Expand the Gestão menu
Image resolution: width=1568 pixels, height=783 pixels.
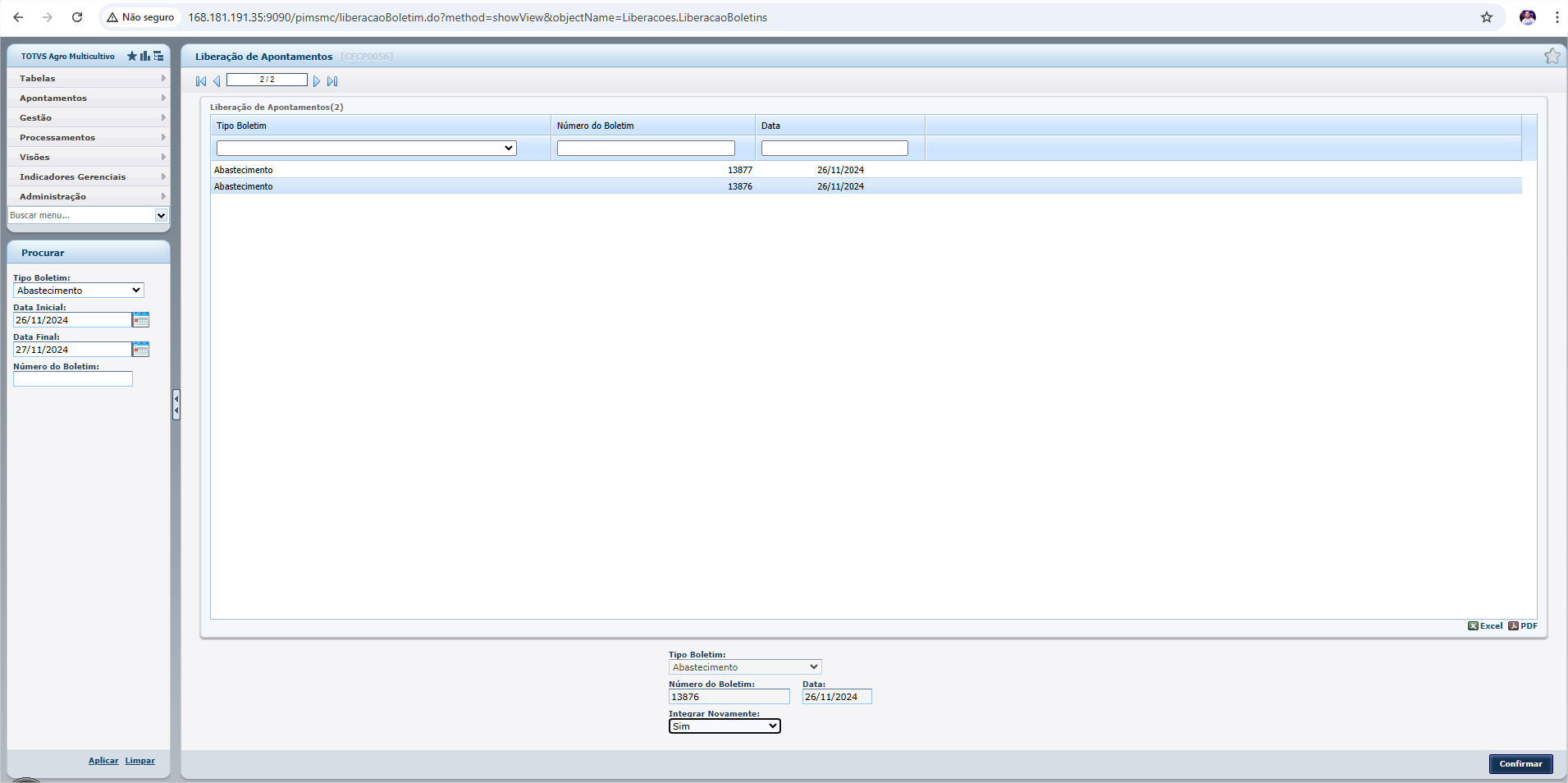(x=89, y=117)
